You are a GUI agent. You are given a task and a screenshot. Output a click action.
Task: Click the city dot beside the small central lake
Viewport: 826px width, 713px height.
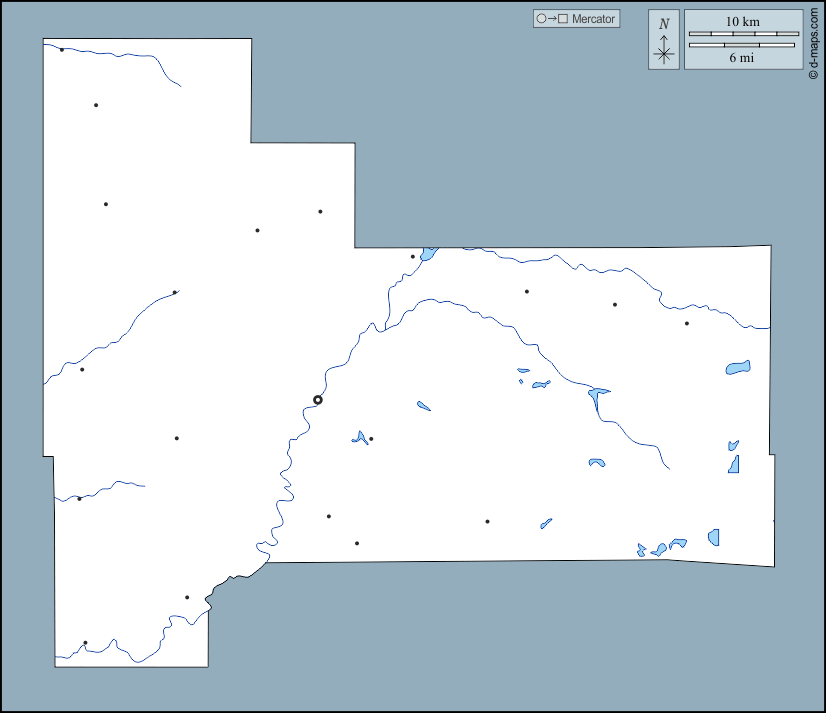tap(371, 439)
